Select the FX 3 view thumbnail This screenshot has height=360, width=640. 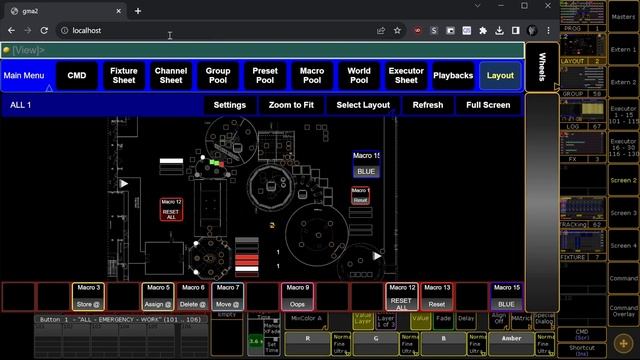click(582, 147)
